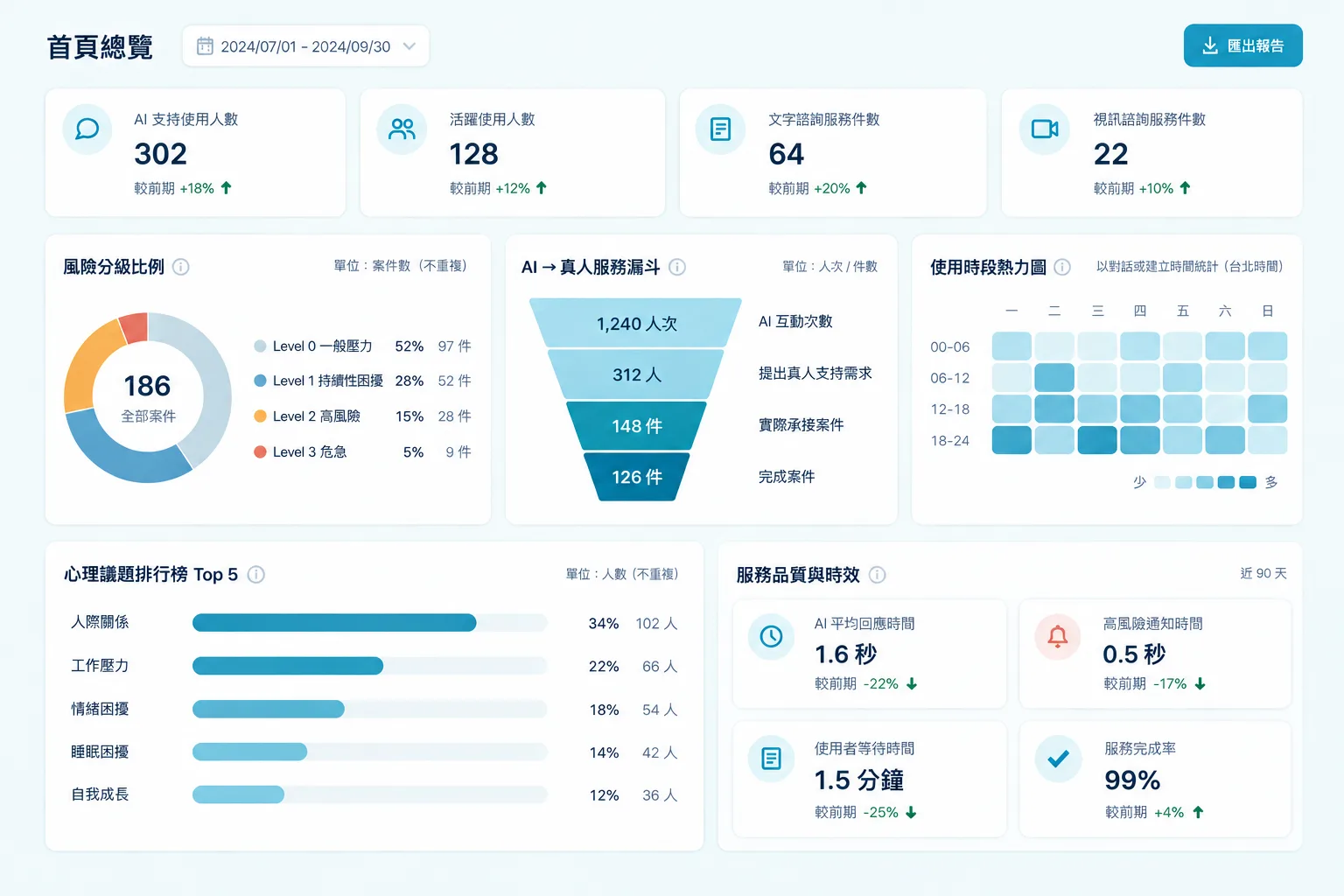Click the 186 全部案件 donut center
Viewport: 1344px width, 896px height.
tap(148, 396)
